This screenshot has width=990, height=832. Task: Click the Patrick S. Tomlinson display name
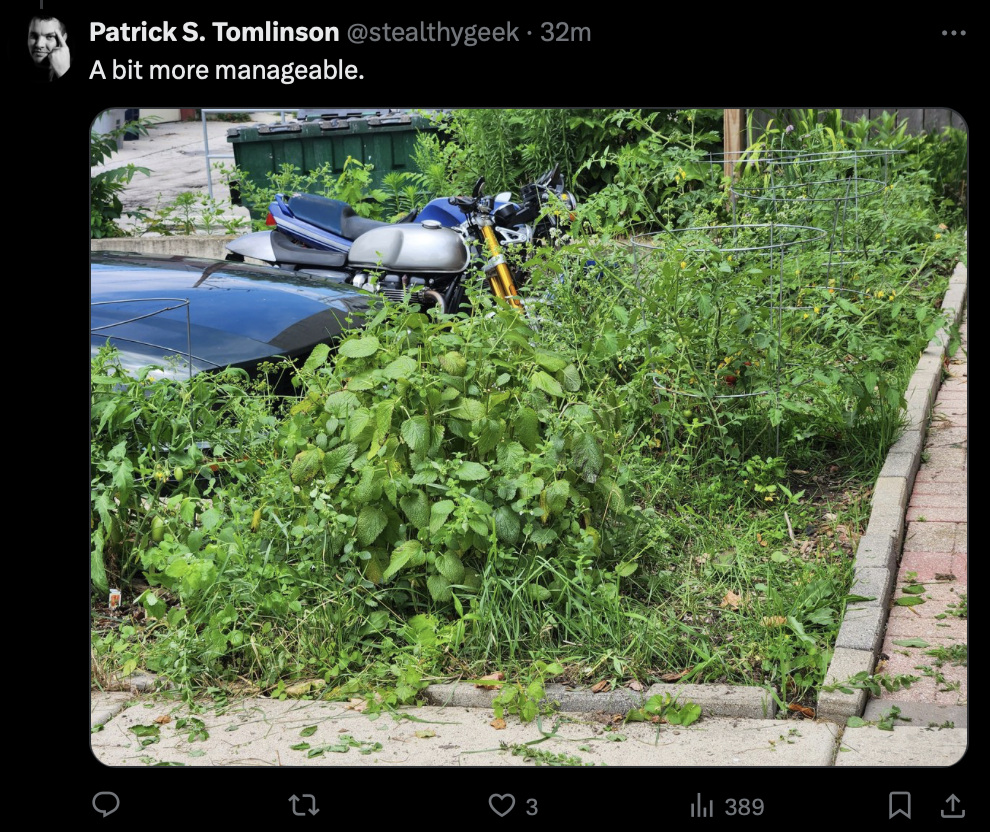click(x=214, y=32)
